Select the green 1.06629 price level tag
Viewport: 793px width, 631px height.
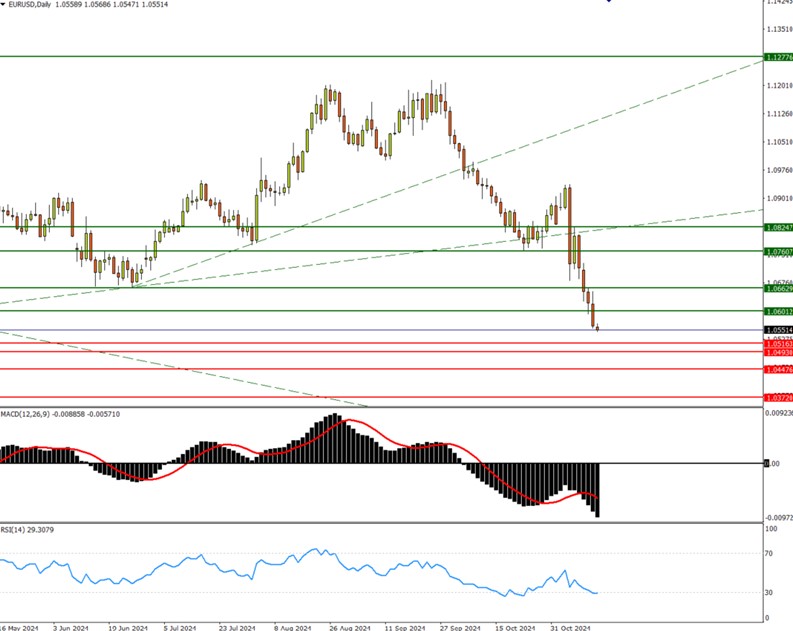[777, 288]
